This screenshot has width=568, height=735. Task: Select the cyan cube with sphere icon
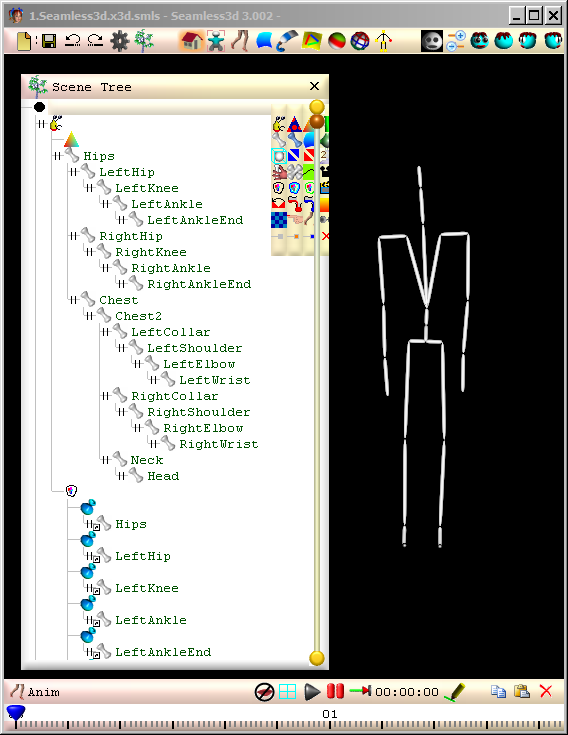(x=279, y=156)
